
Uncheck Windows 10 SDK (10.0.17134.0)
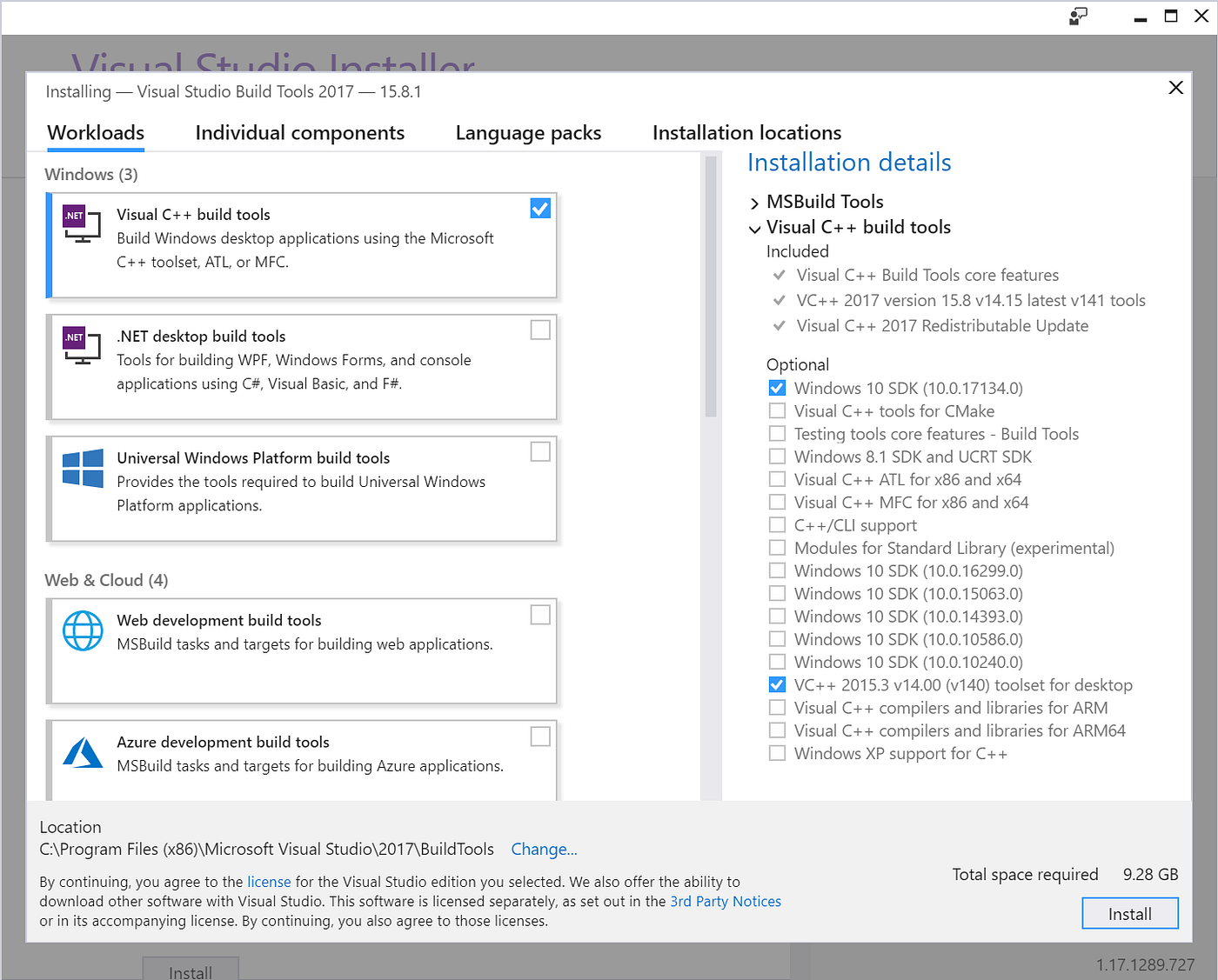pyautogui.click(x=777, y=387)
